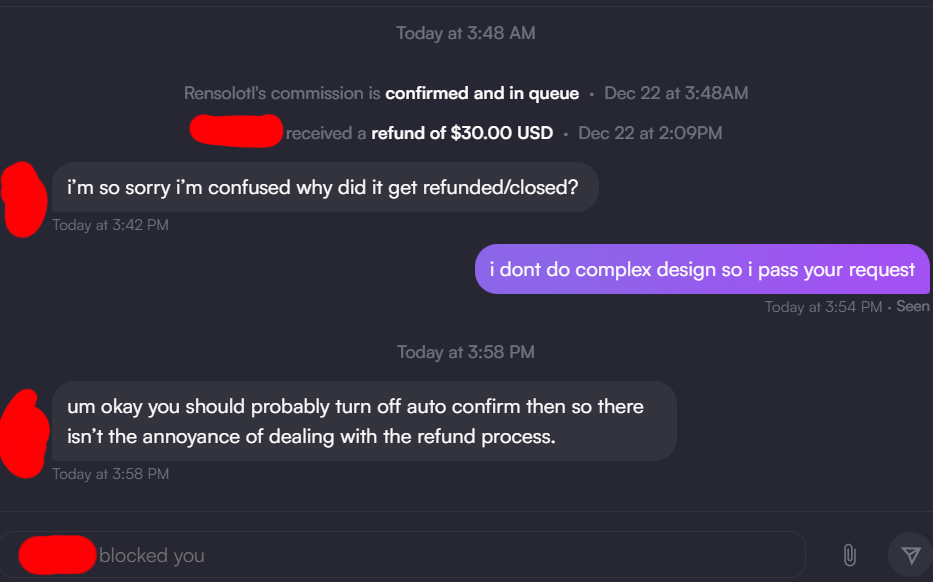Select the "why did it get refunded/closed" message
This screenshot has height=582, width=933.
(x=323, y=187)
